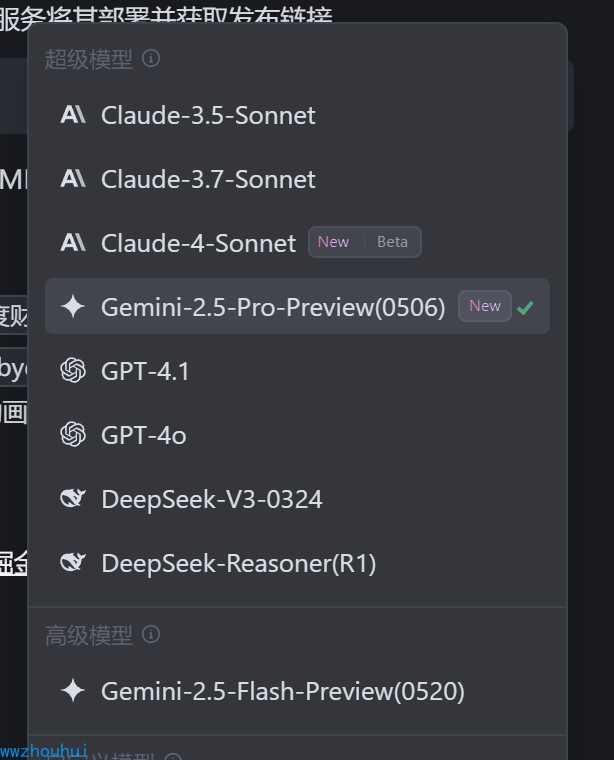This screenshot has height=760, width=614.
Task: Click the Gemini sparkle icon for 2.5-Pro-Preview
Action: click(x=73, y=307)
